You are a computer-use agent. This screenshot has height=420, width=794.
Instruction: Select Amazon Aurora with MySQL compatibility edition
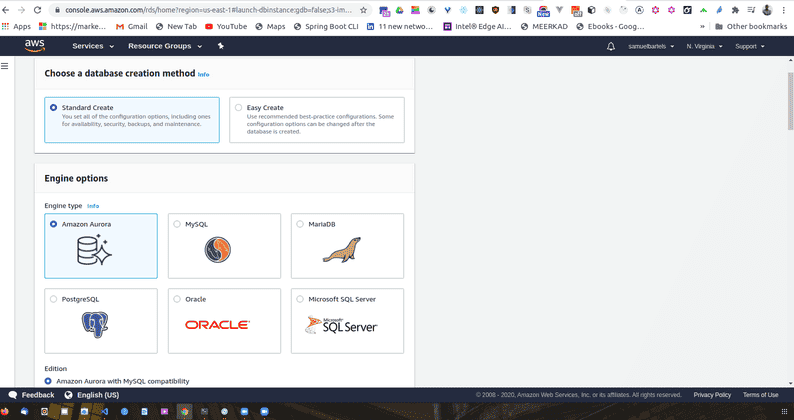48,381
